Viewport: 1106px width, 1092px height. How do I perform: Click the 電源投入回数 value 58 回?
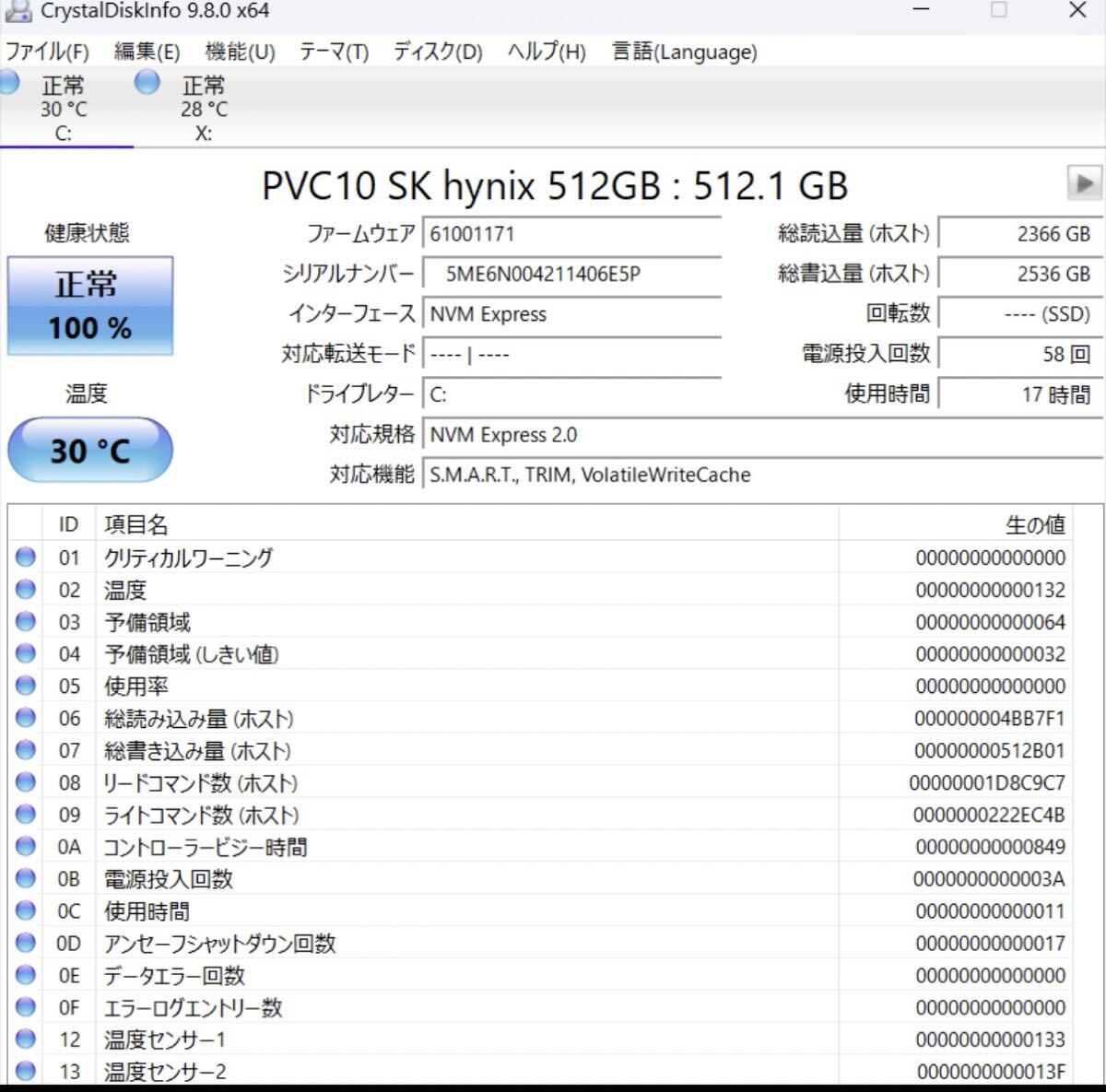pos(1020,354)
